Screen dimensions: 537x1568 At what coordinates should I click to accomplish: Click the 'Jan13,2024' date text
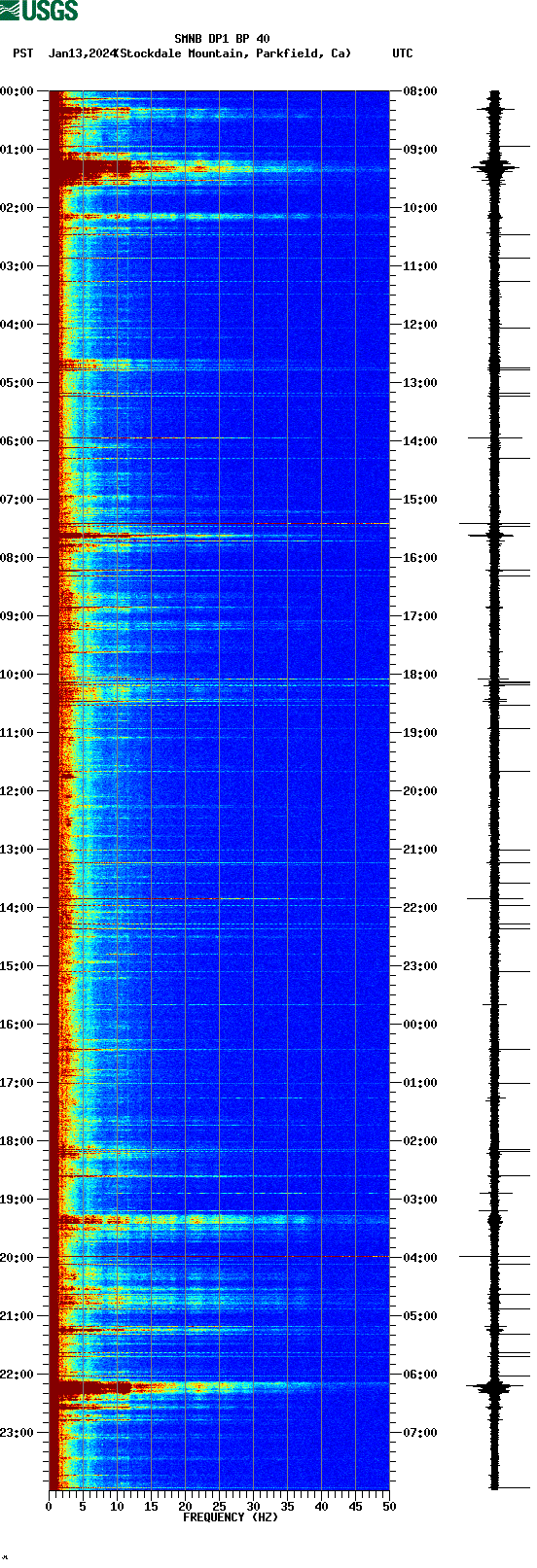pyautogui.click(x=82, y=53)
